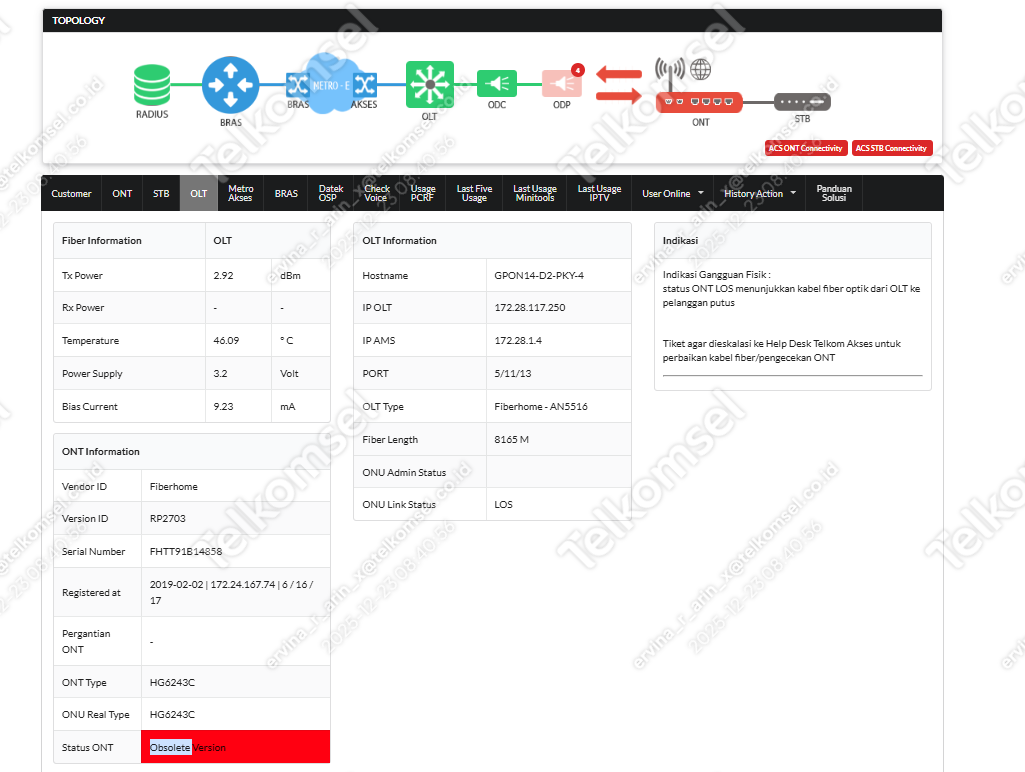Click the TOPOLOGY panel title
Screen dimensions: 1025x772
[x=78, y=20]
